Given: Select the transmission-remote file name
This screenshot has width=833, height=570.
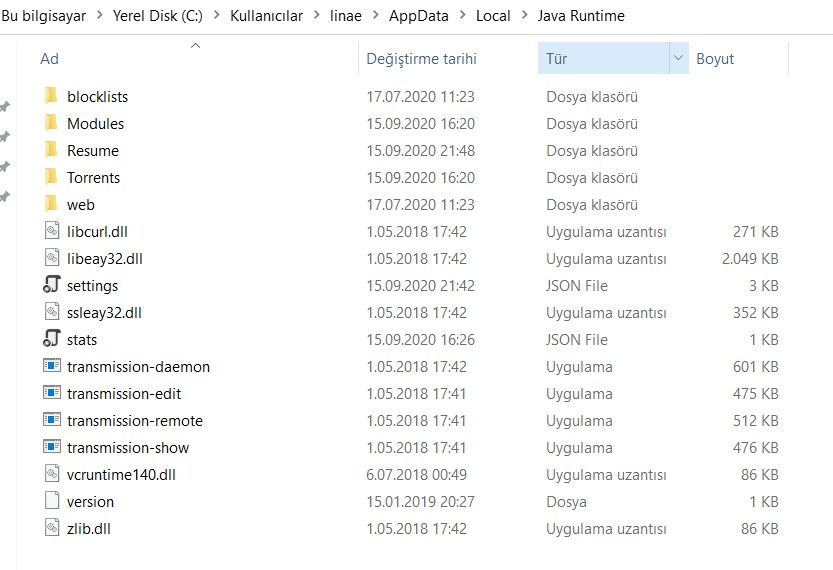Looking at the screenshot, I should (x=135, y=421).
